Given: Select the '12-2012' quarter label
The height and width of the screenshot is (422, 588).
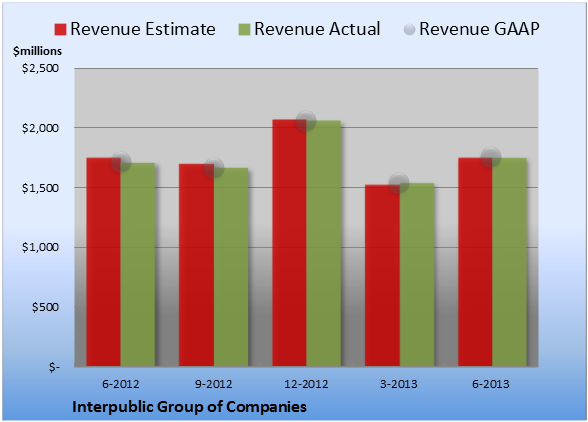Looking at the screenshot, I should [306, 384].
